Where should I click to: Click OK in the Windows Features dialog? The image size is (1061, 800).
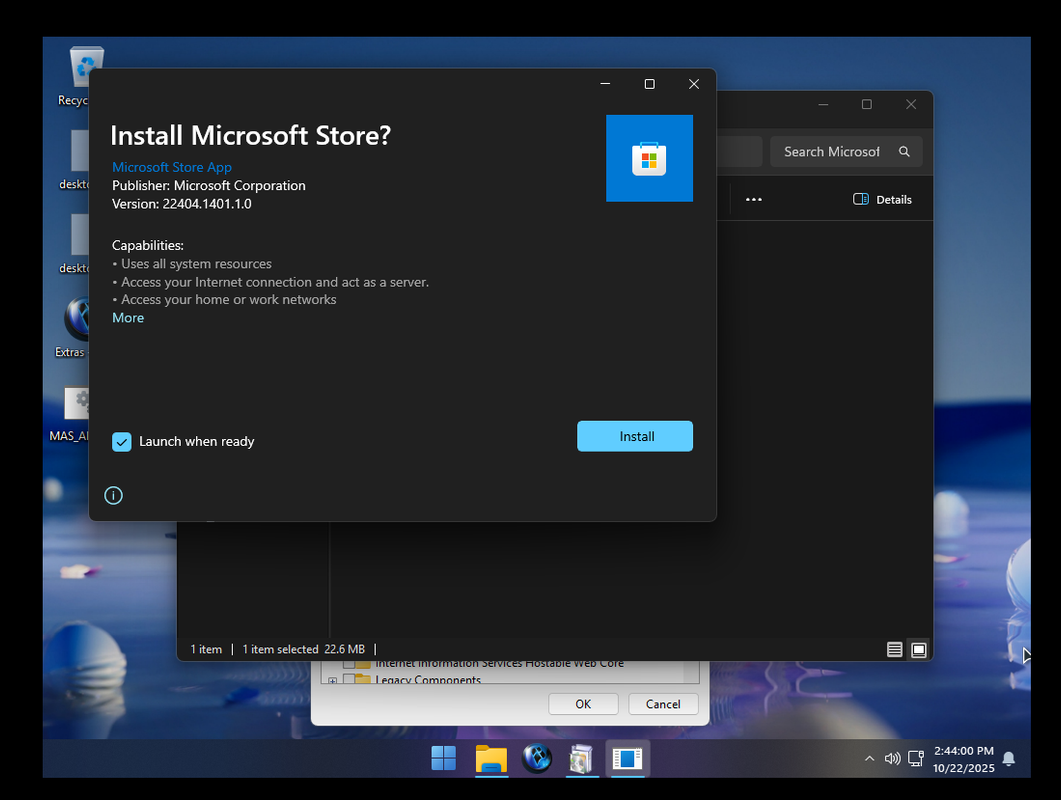click(x=583, y=704)
